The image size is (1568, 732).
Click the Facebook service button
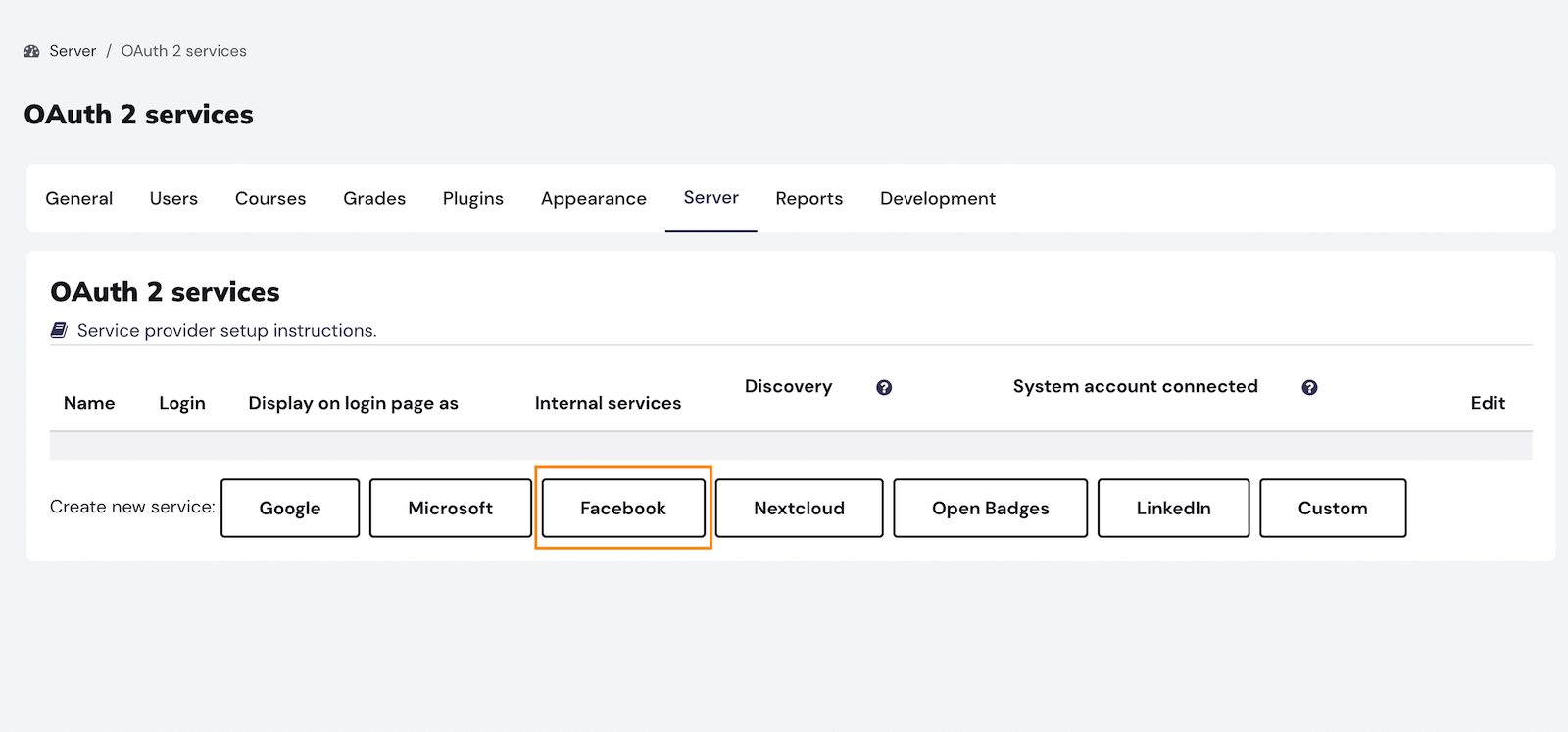pyautogui.click(x=623, y=508)
